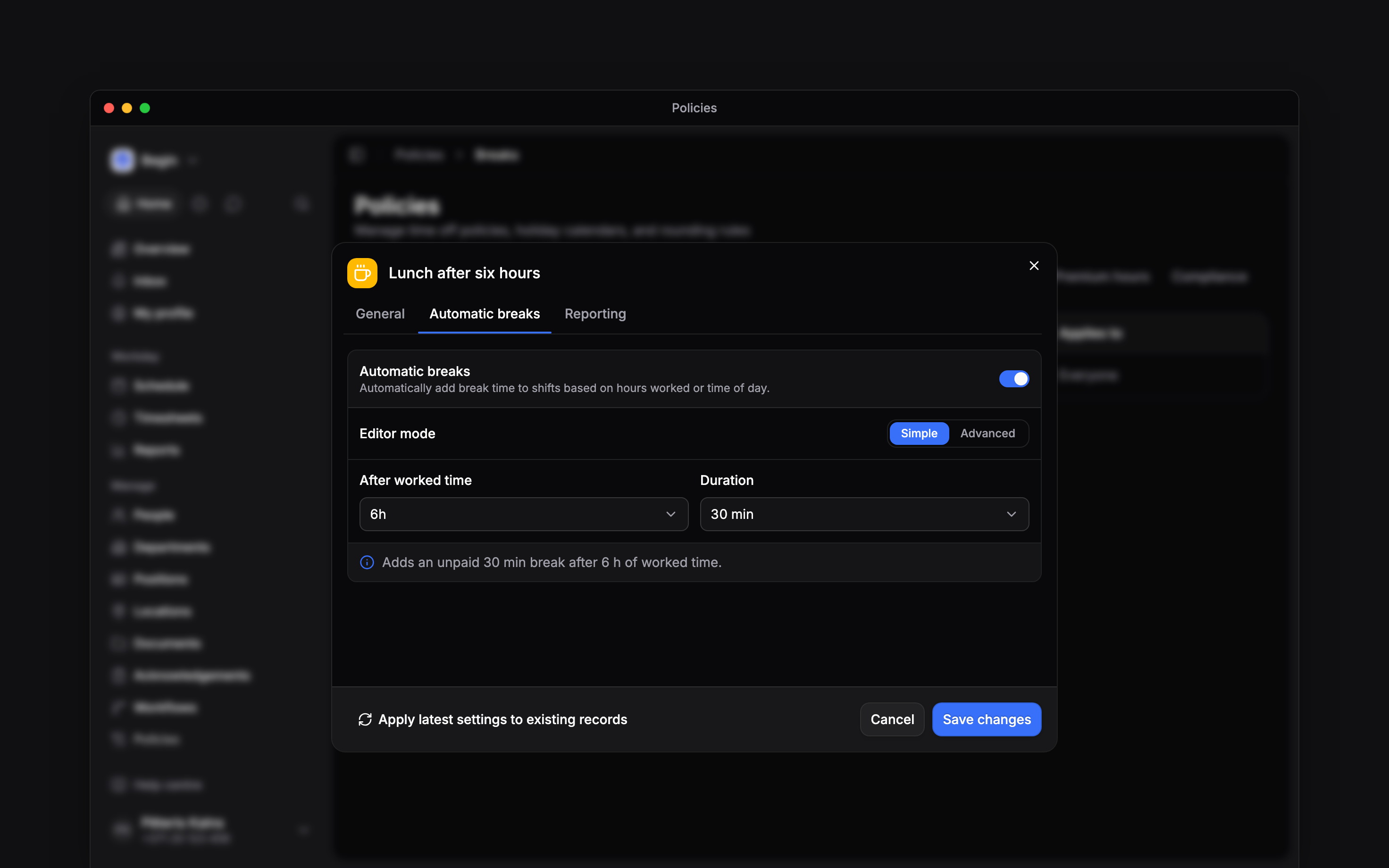
Task: Click the Save changes button
Action: [x=987, y=719]
